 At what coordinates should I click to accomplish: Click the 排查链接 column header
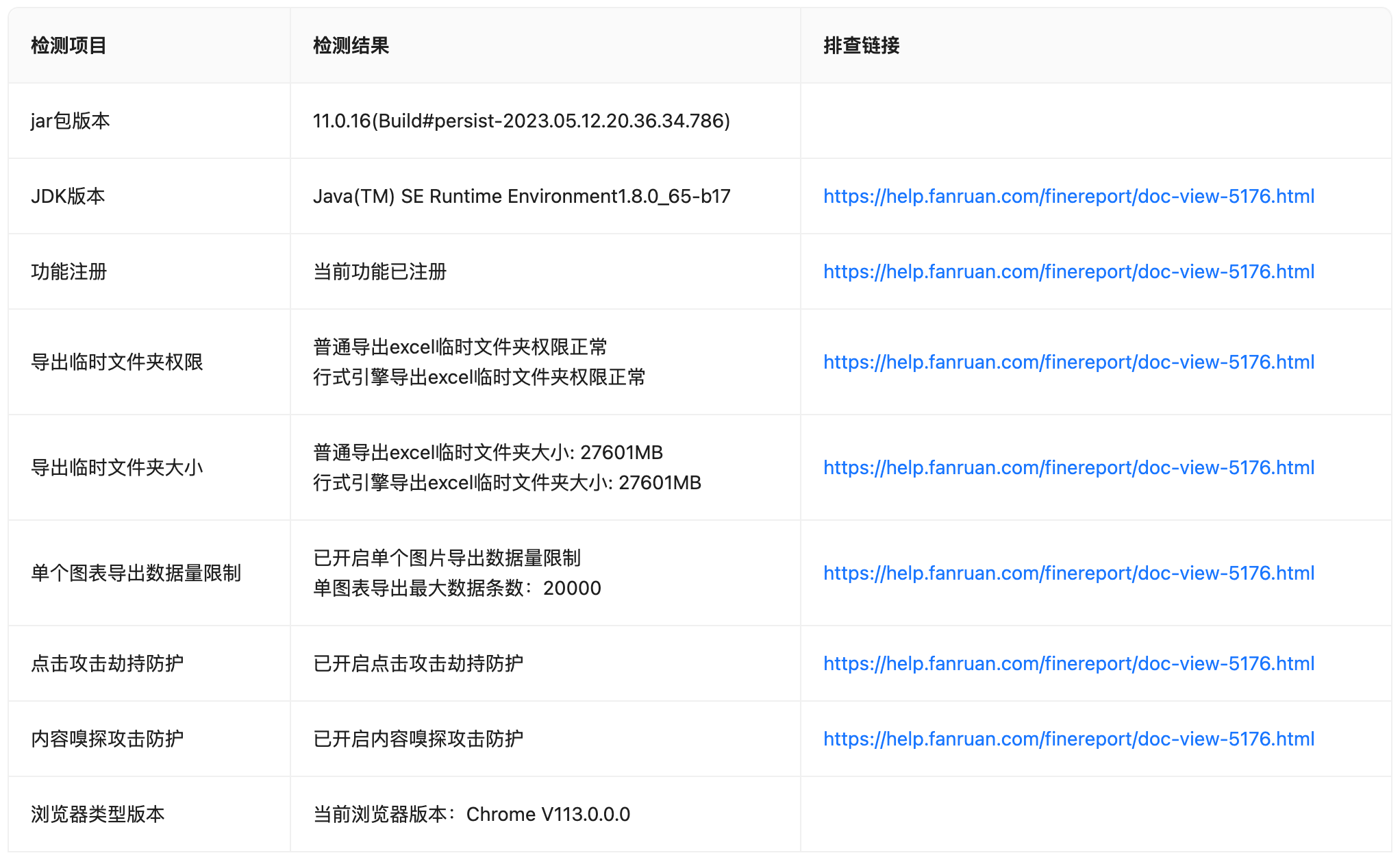(x=861, y=46)
